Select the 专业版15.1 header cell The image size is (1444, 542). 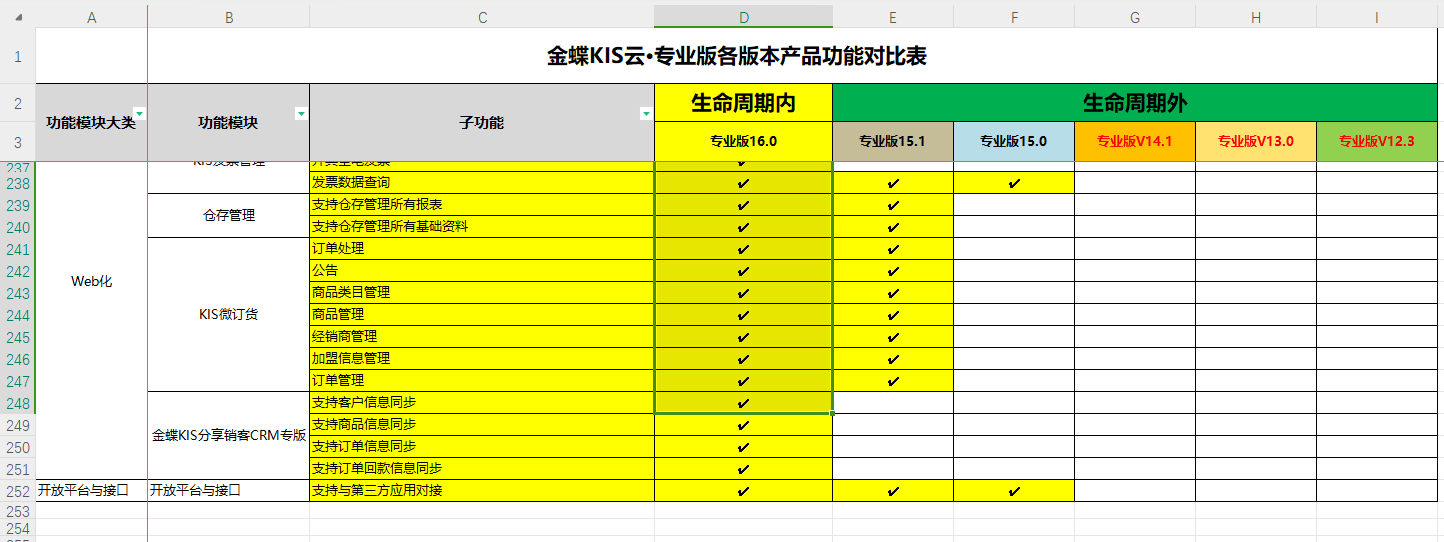893,142
